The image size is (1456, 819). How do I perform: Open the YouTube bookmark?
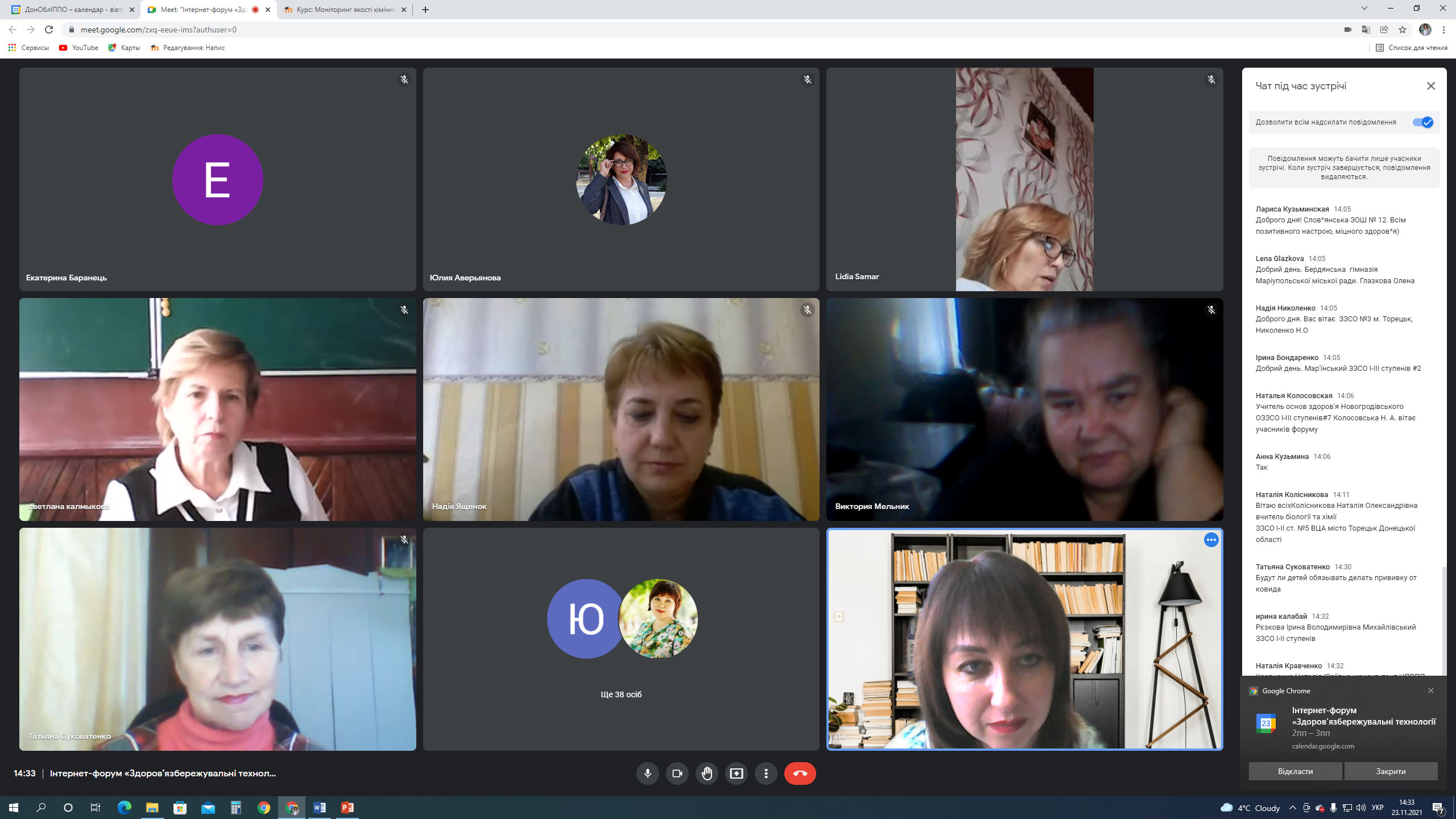click(79, 48)
